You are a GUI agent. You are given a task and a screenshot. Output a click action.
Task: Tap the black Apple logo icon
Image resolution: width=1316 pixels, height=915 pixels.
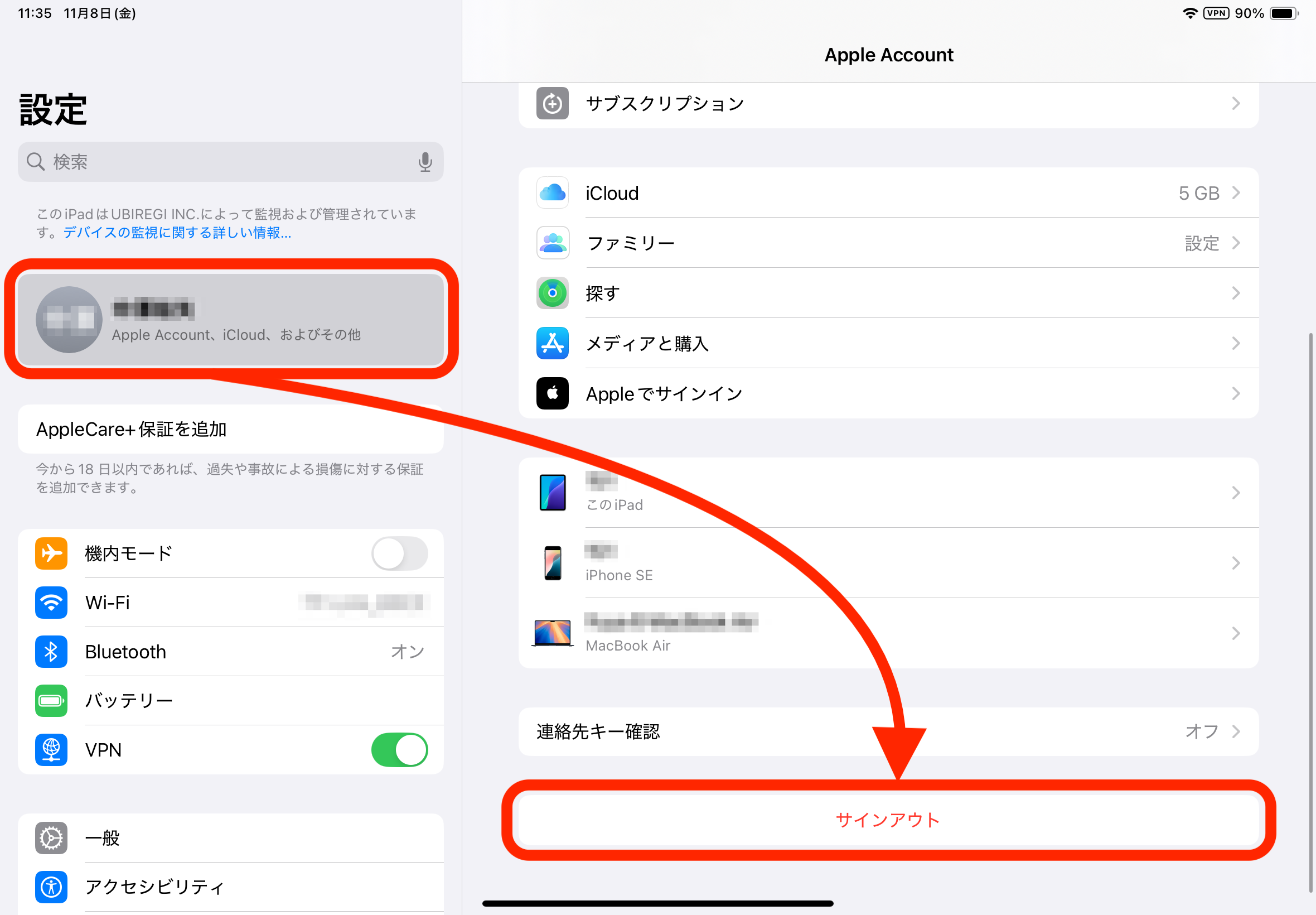pyautogui.click(x=552, y=393)
